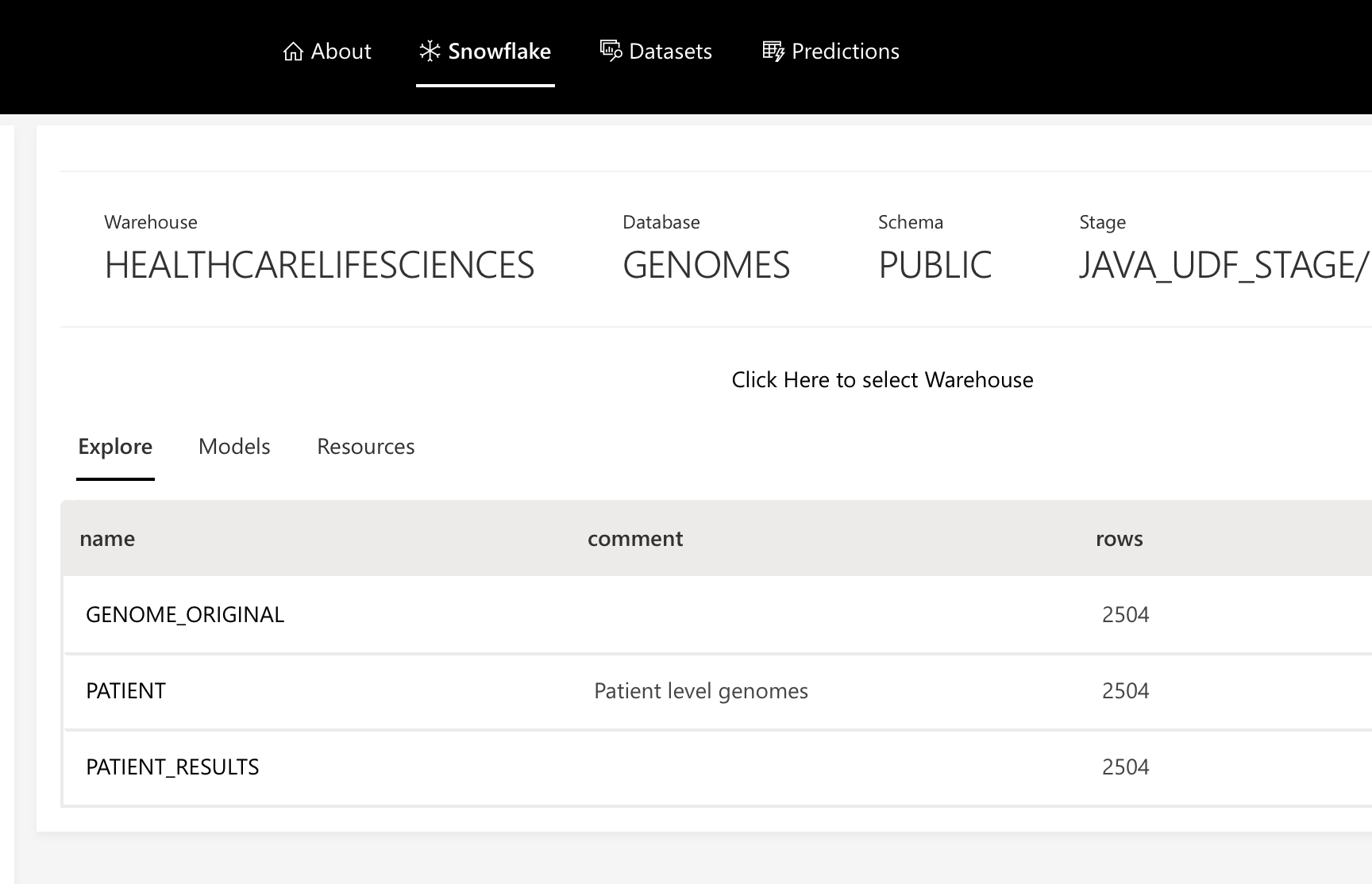Open the Resources tab

pyautogui.click(x=366, y=447)
